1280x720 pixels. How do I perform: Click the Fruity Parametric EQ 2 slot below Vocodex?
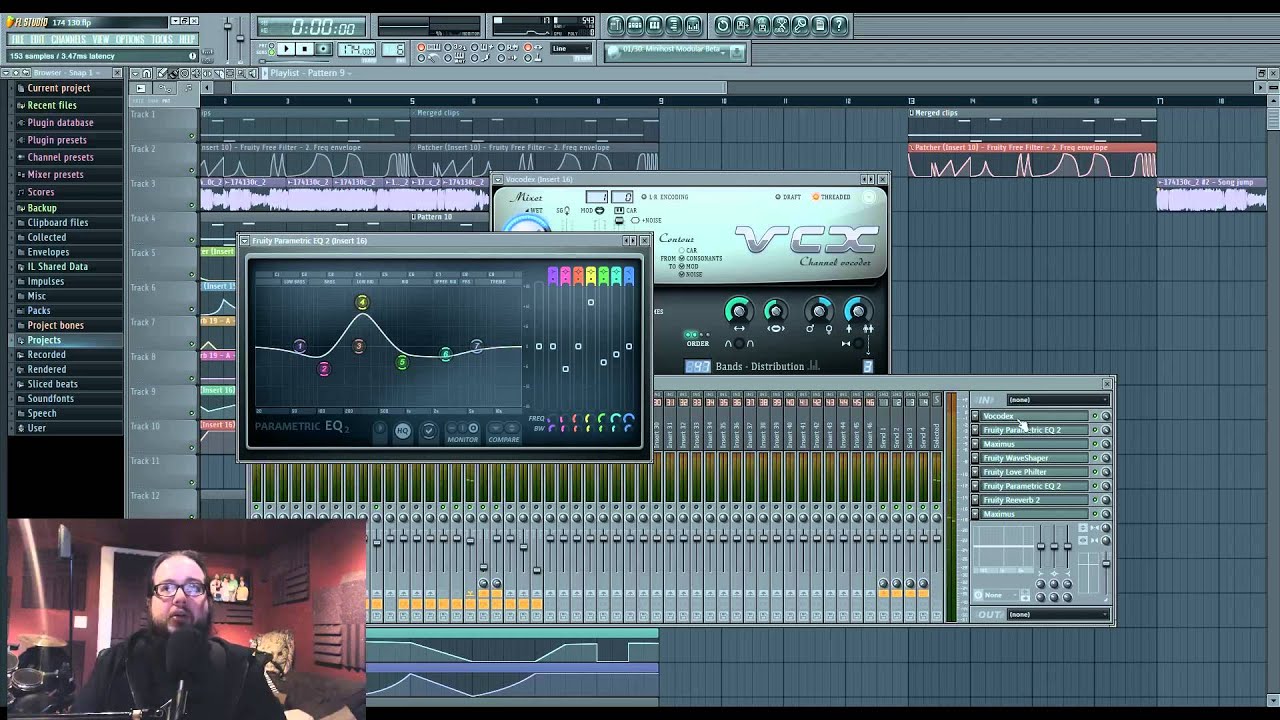[x=1034, y=430]
